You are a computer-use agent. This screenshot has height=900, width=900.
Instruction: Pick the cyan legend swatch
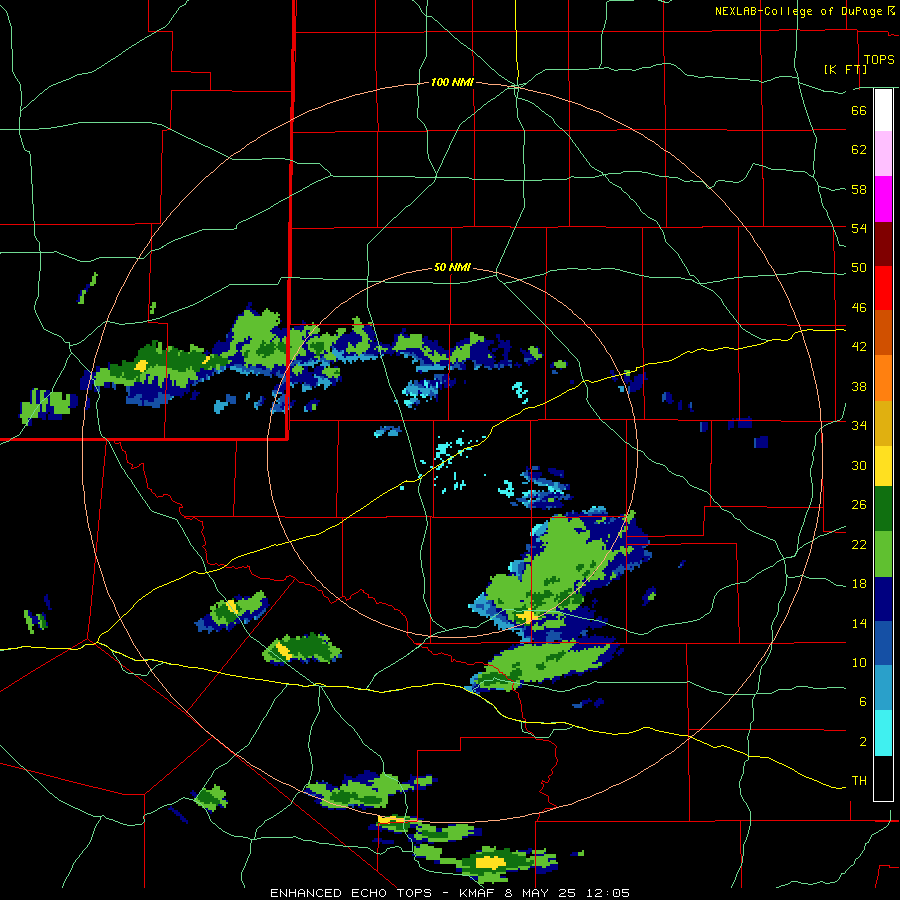tap(883, 733)
